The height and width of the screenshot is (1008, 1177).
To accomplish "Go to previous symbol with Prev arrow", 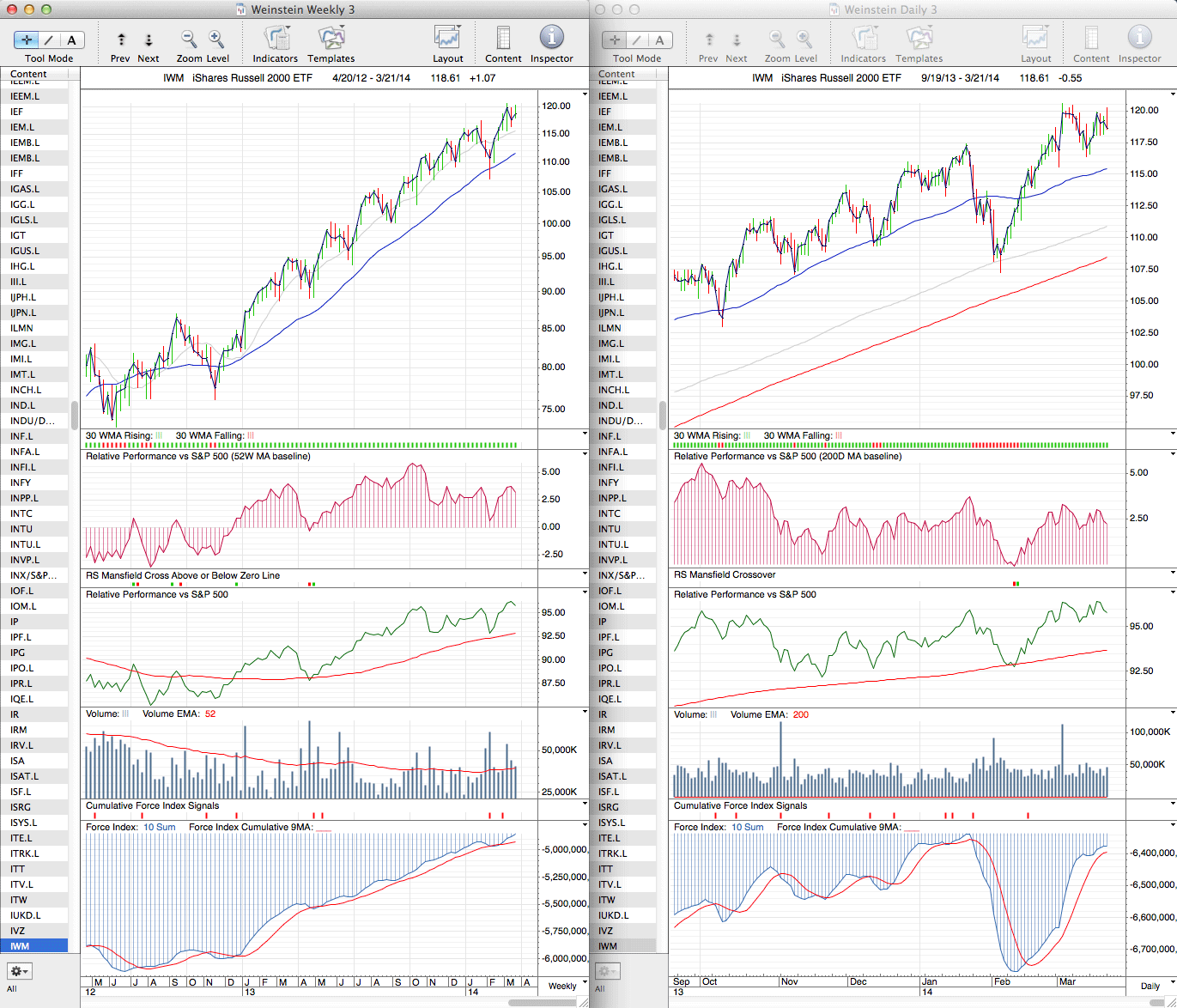I will tap(121, 39).
